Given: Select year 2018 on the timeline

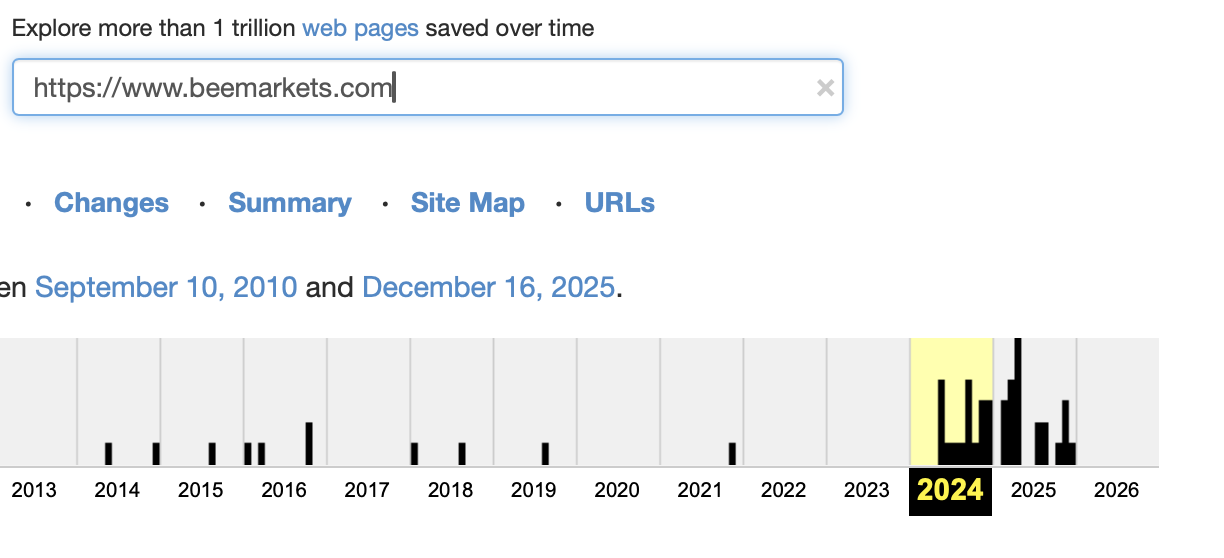Looking at the screenshot, I should pyautogui.click(x=450, y=491).
